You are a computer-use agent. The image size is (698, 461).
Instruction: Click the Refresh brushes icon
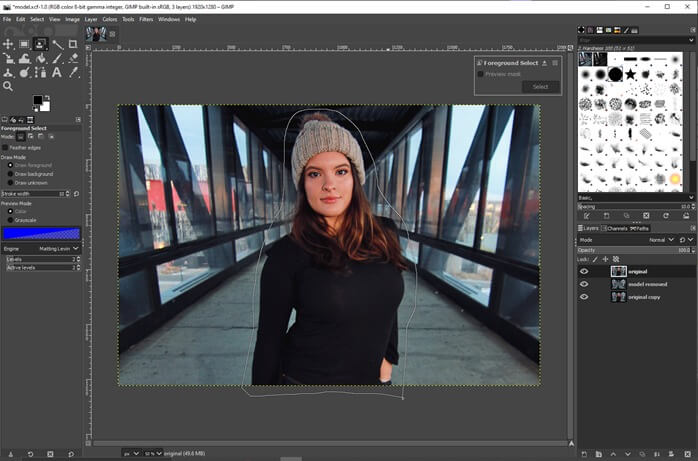click(x=666, y=216)
